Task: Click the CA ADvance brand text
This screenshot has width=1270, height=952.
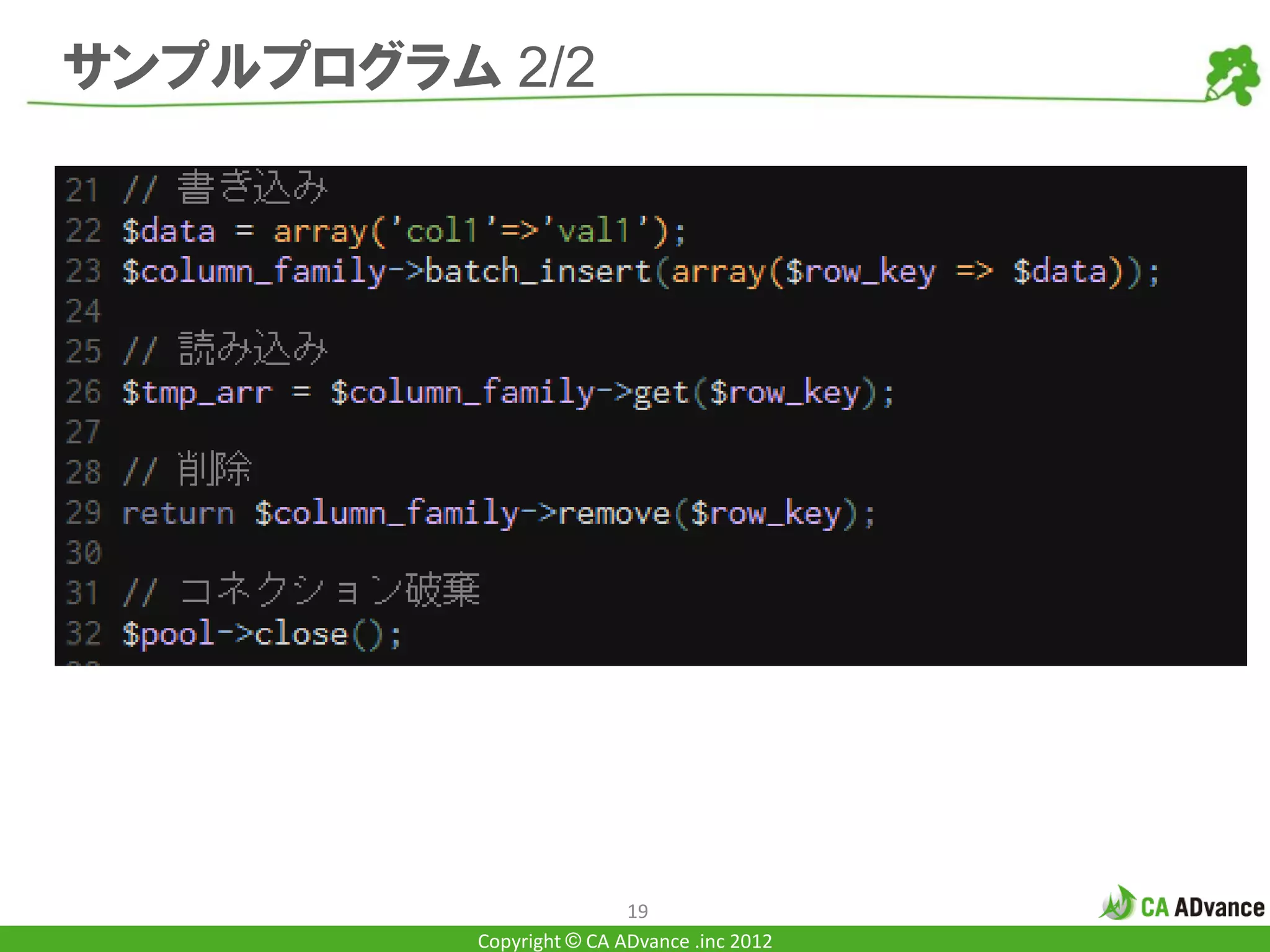Action: coord(1202,907)
